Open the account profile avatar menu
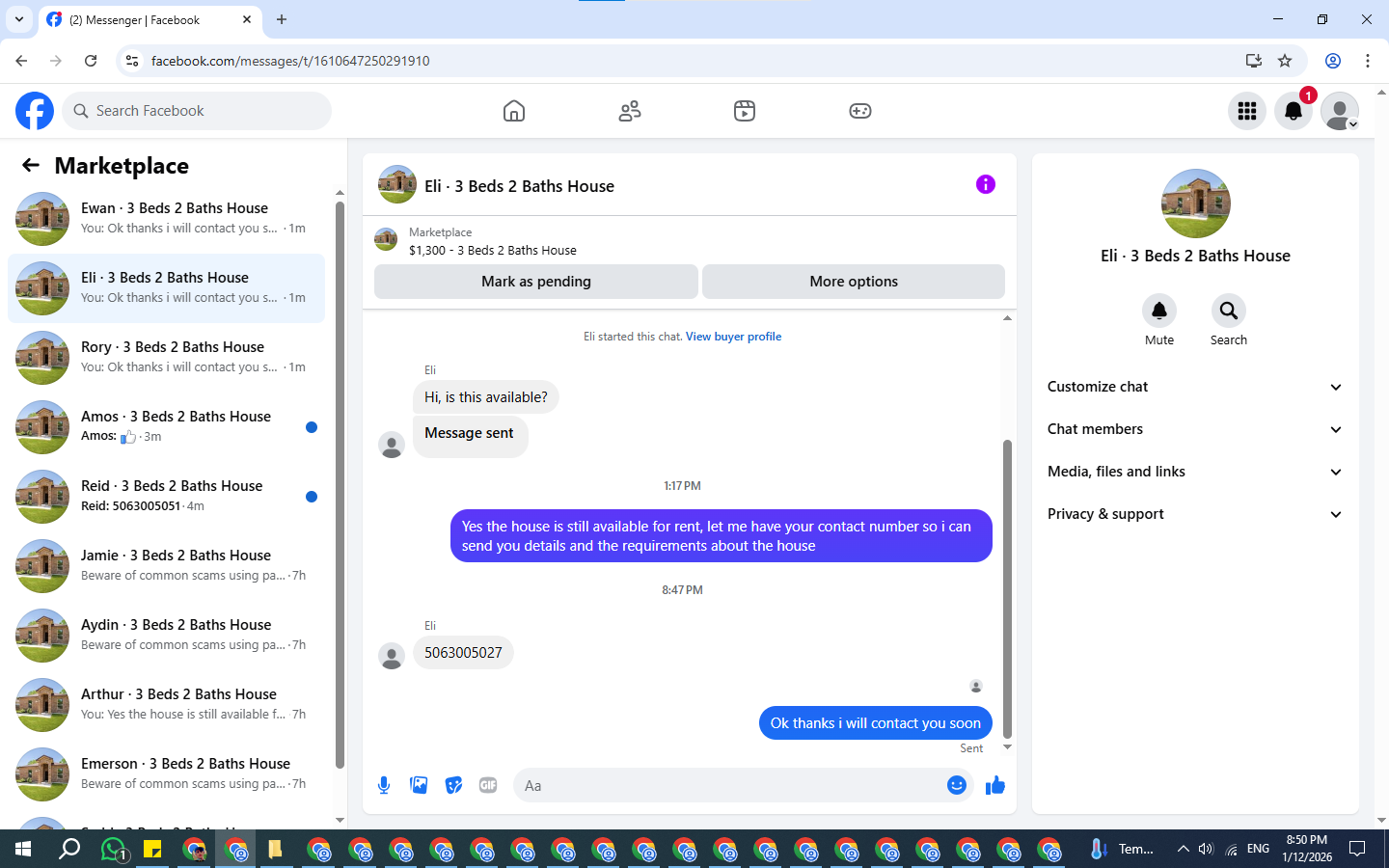 pyautogui.click(x=1340, y=111)
